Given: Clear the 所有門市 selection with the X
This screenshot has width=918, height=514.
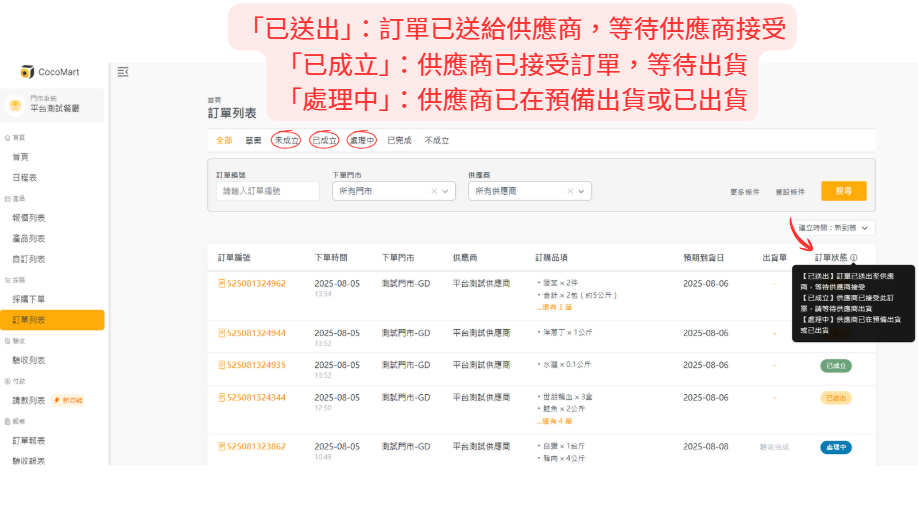Looking at the screenshot, I should click(x=434, y=191).
